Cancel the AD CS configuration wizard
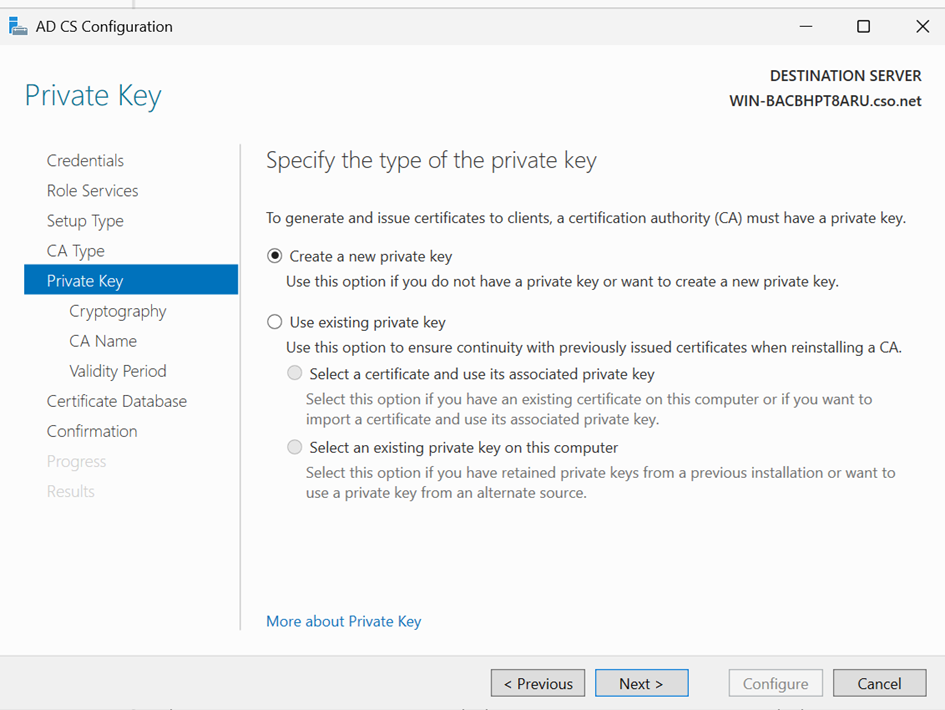 click(x=879, y=683)
